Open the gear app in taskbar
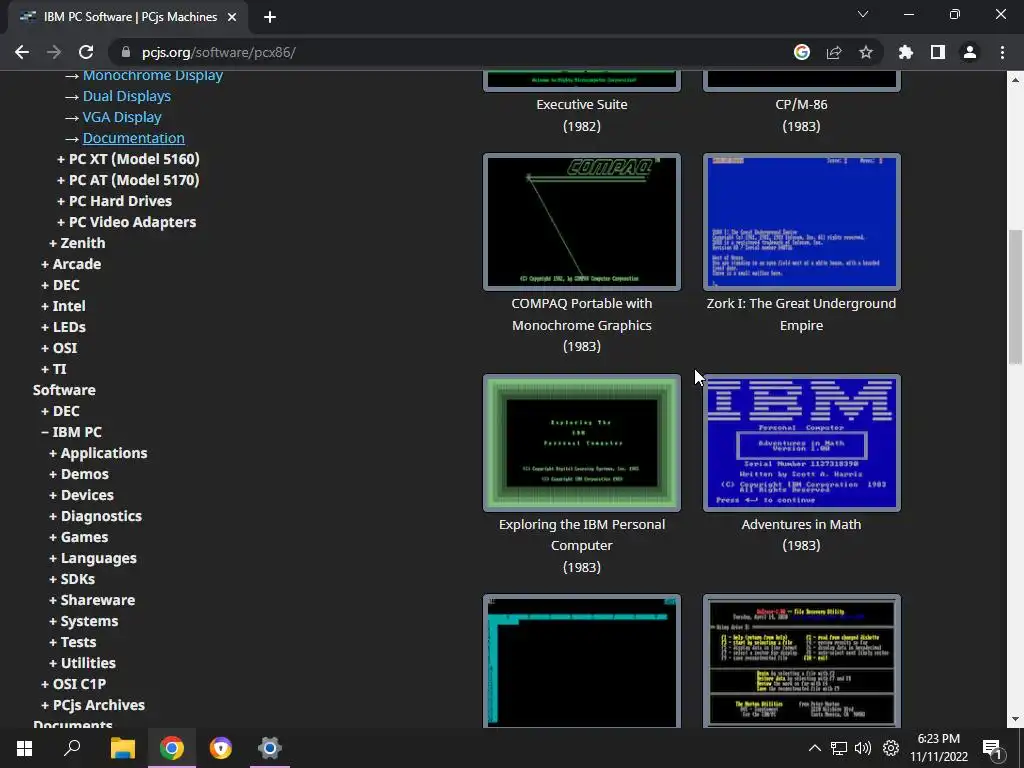Screen dimensions: 1024x768 pyautogui.click(x=270, y=748)
